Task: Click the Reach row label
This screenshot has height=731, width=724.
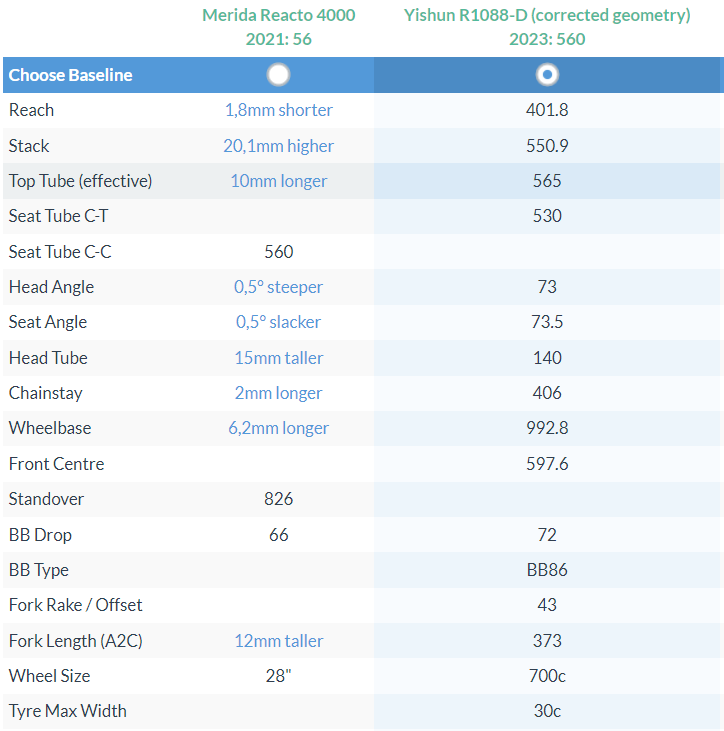Action: [x=31, y=110]
